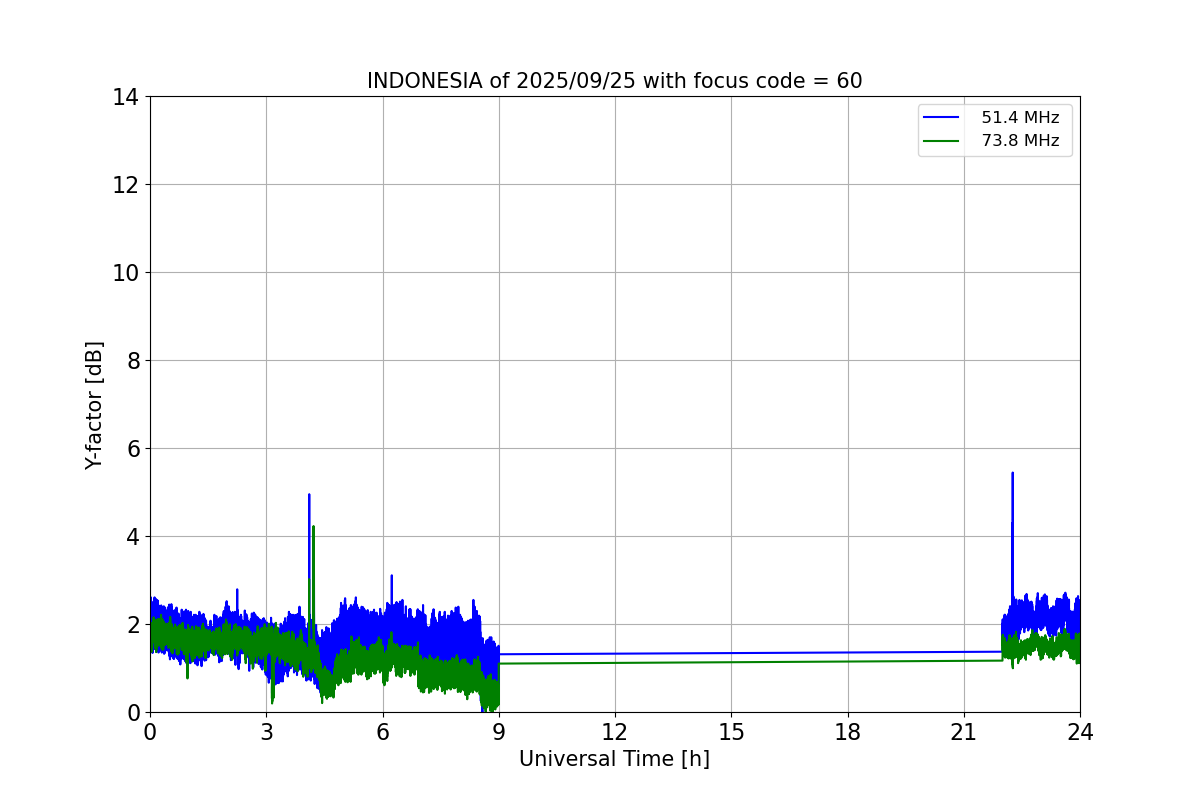The image size is (1200, 800).
Task: Click the blue spike peak near 4 h
Action: point(309,495)
